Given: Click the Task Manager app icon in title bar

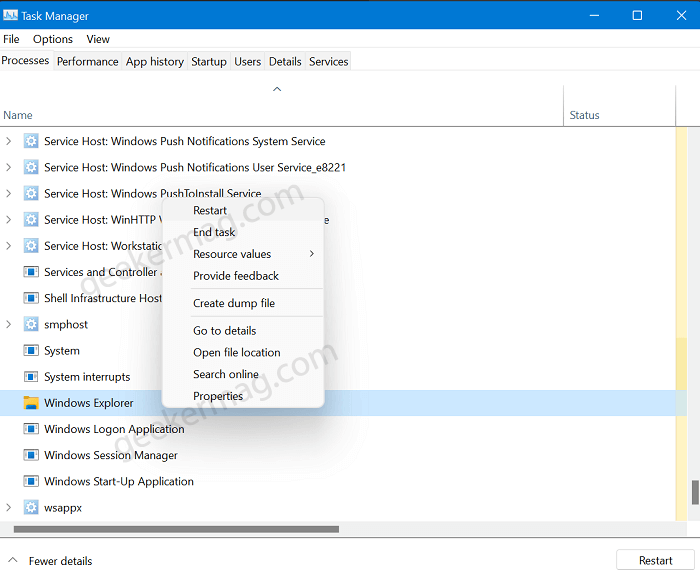Looking at the screenshot, I should coord(10,16).
